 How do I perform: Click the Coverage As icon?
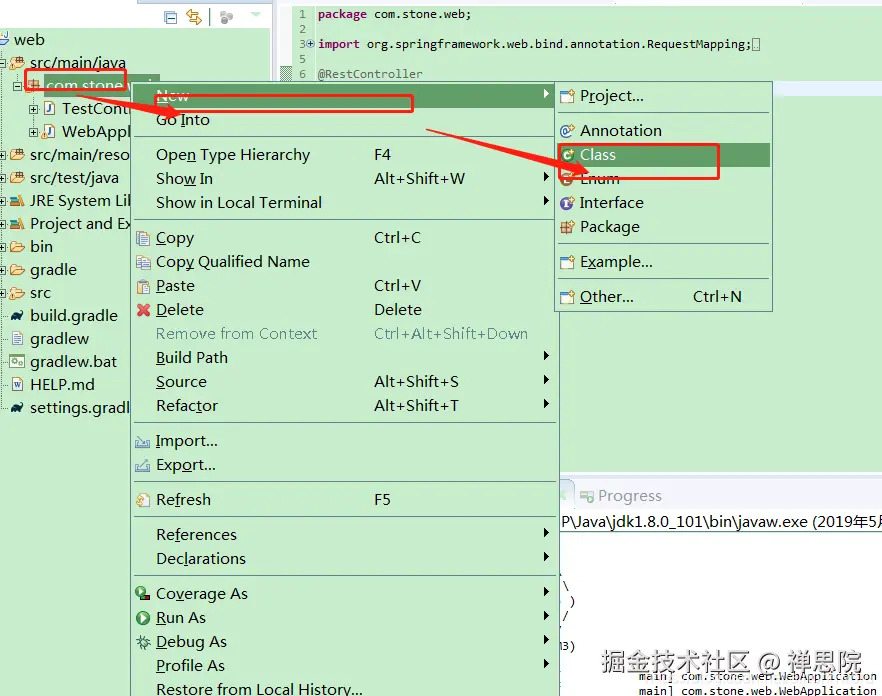click(x=143, y=593)
